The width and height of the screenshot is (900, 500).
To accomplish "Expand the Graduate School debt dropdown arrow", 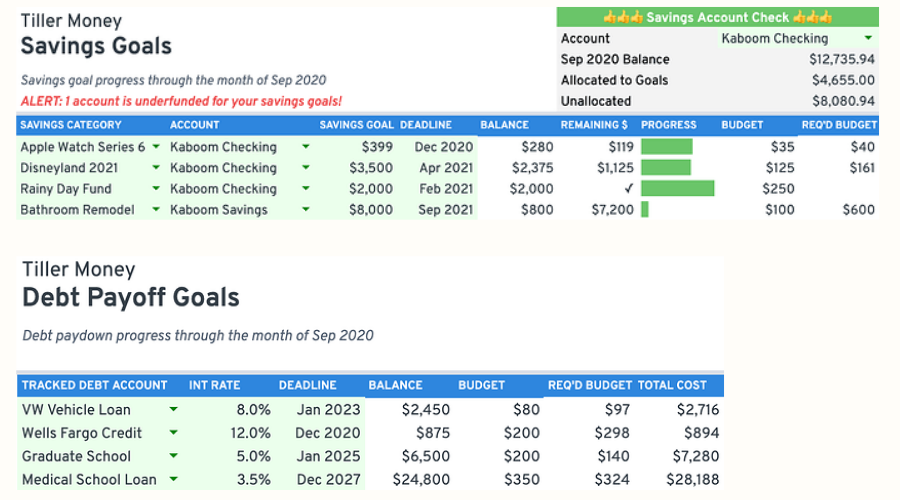I will click(174, 456).
